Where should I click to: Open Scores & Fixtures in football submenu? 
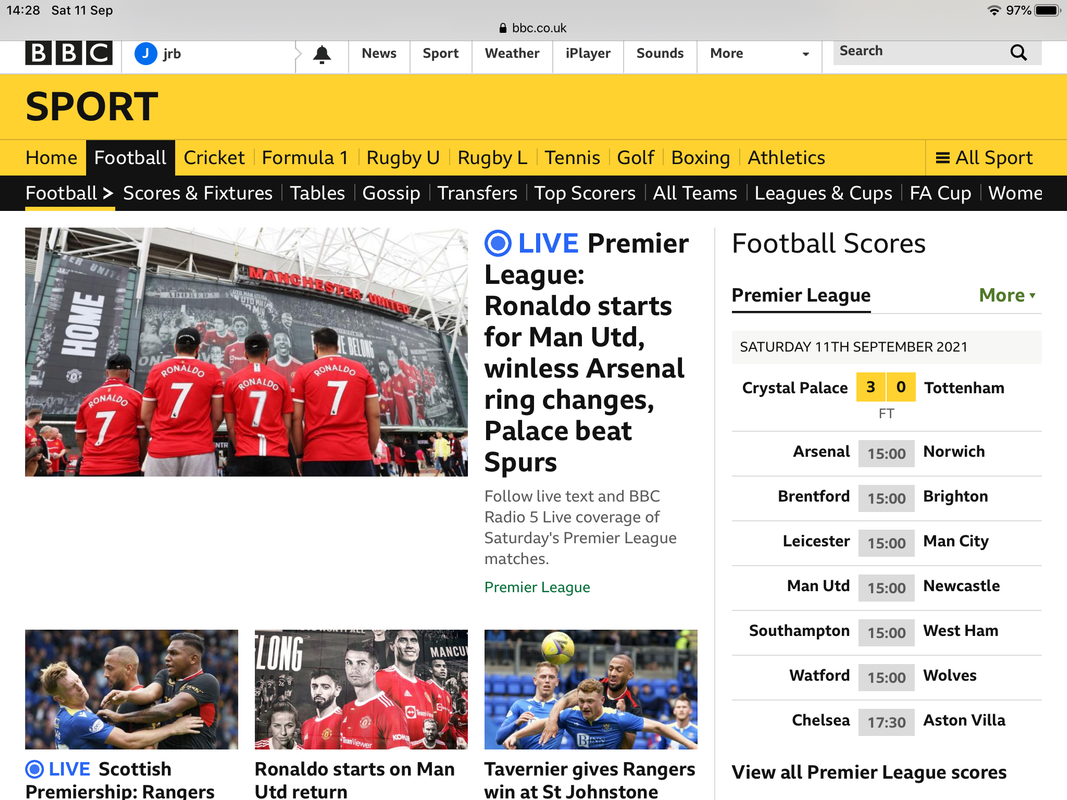coord(197,193)
